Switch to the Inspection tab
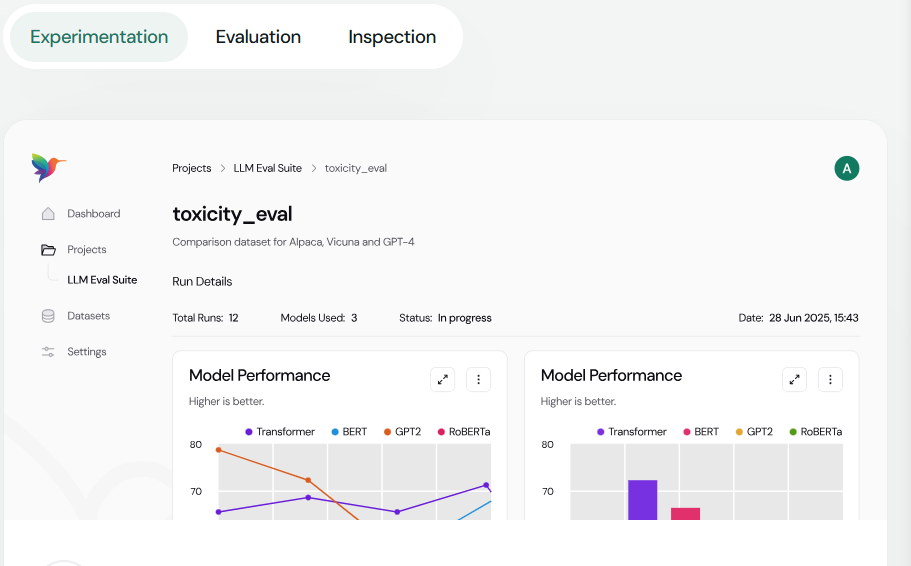911x566 pixels. pyautogui.click(x=392, y=37)
